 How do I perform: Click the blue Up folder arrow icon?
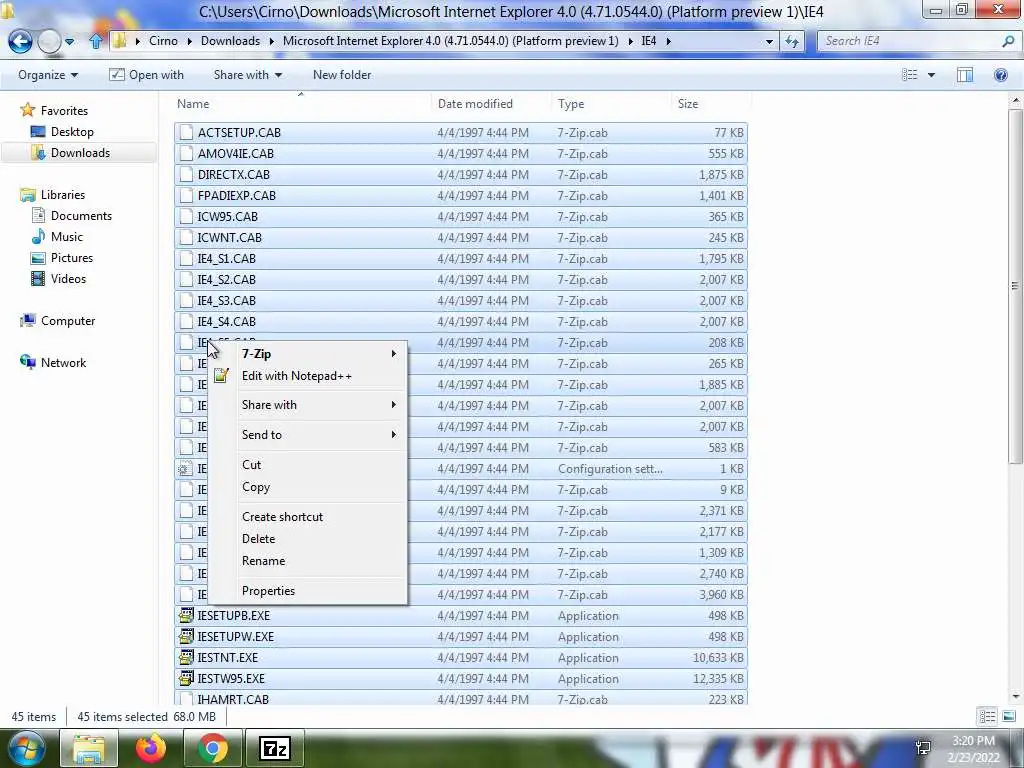coord(96,41)
